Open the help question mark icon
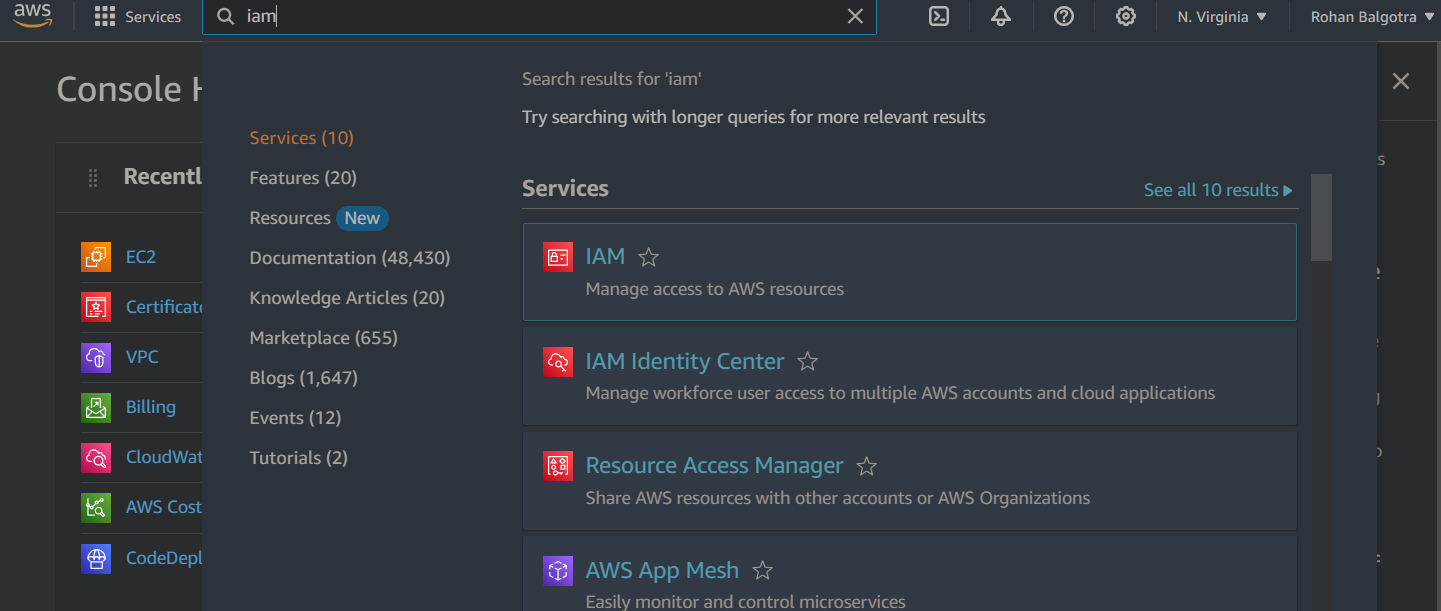 (1064, 16)
